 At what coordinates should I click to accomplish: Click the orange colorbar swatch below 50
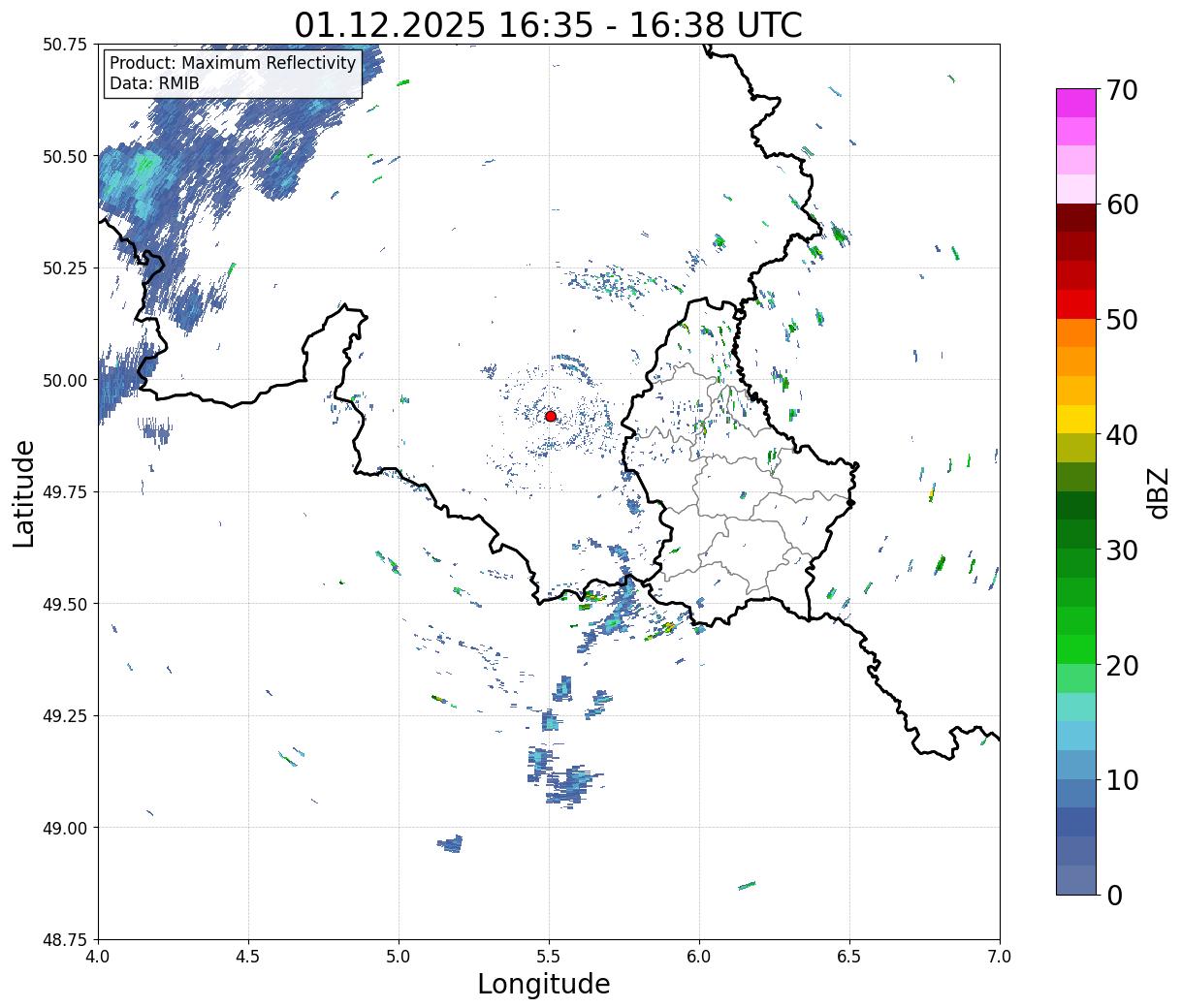[x=1076, y=333]
